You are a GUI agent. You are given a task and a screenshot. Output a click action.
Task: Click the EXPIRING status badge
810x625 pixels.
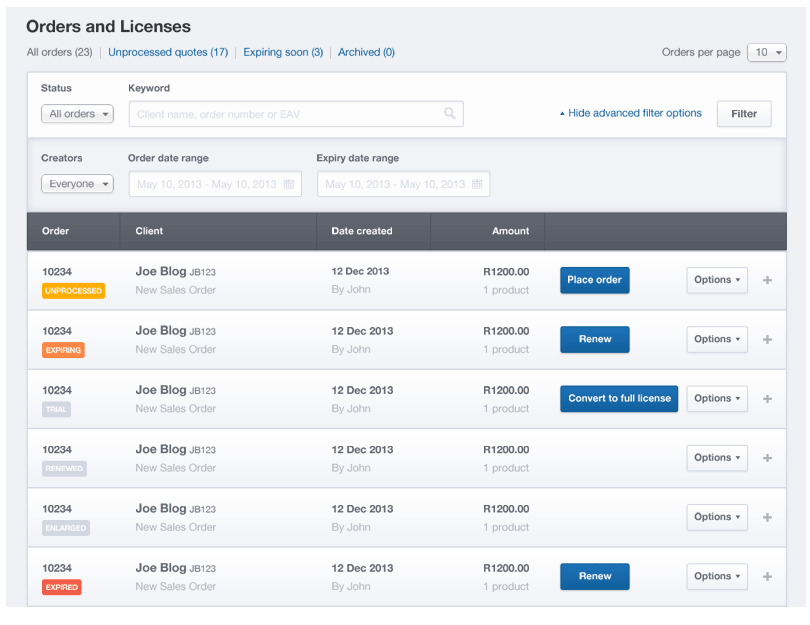63,350
